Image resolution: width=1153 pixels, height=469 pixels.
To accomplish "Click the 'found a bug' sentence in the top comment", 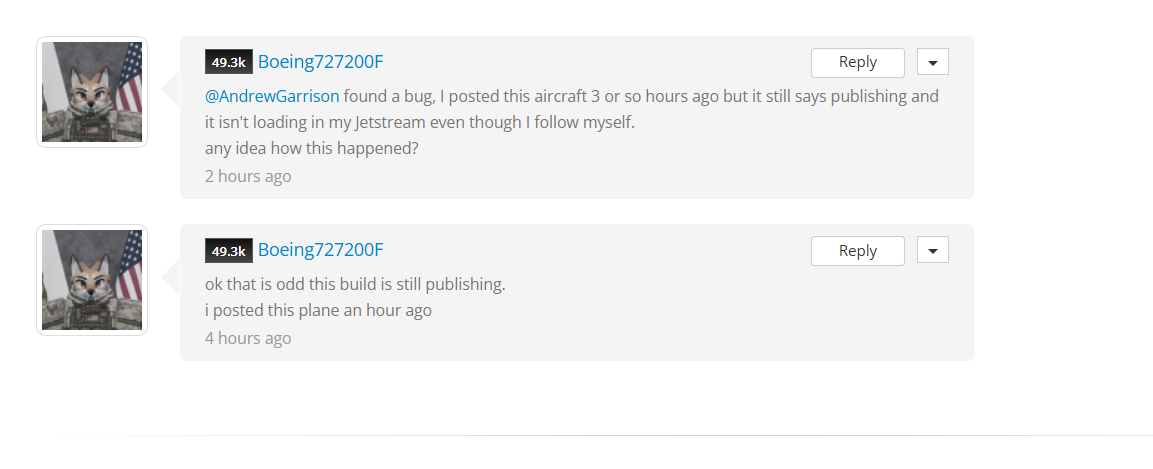I will pyautogui.click(x=640, y=96).
